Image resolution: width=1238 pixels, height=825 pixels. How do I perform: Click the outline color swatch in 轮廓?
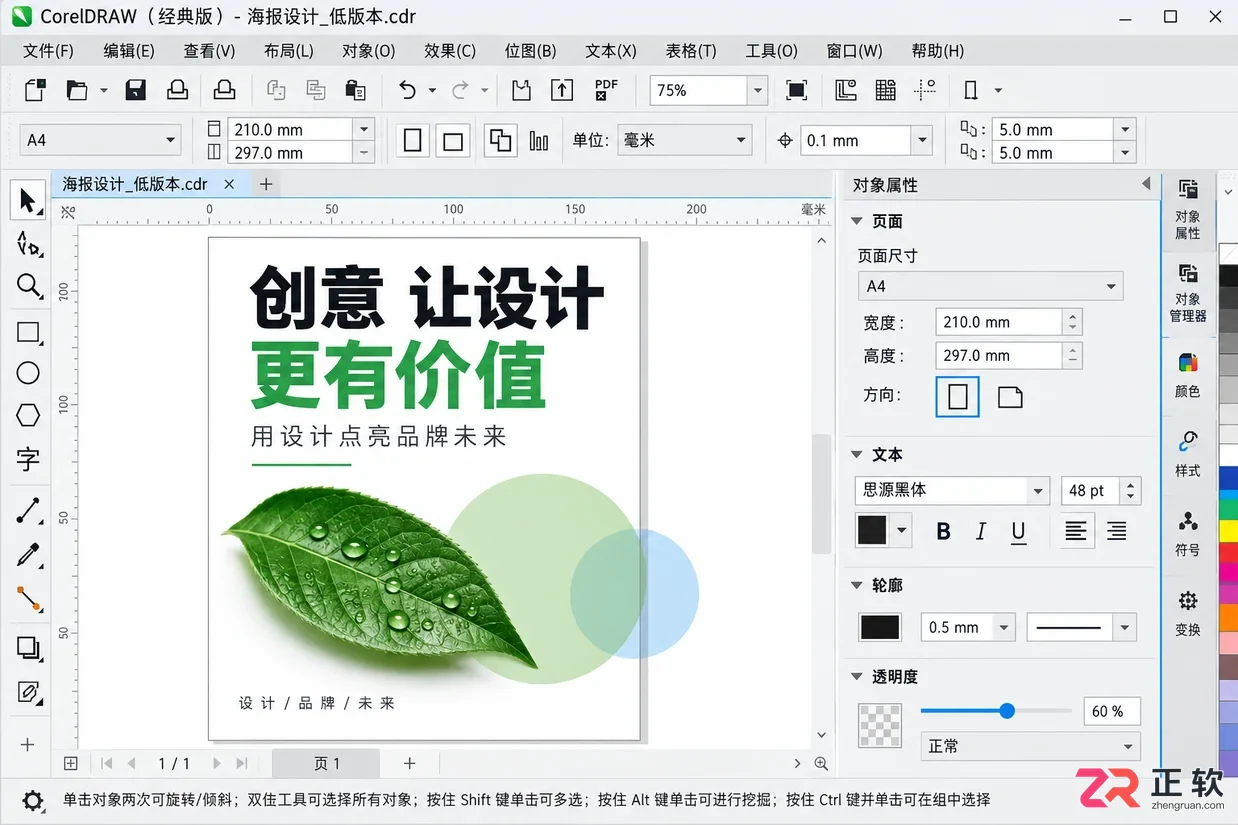[880, 627]
